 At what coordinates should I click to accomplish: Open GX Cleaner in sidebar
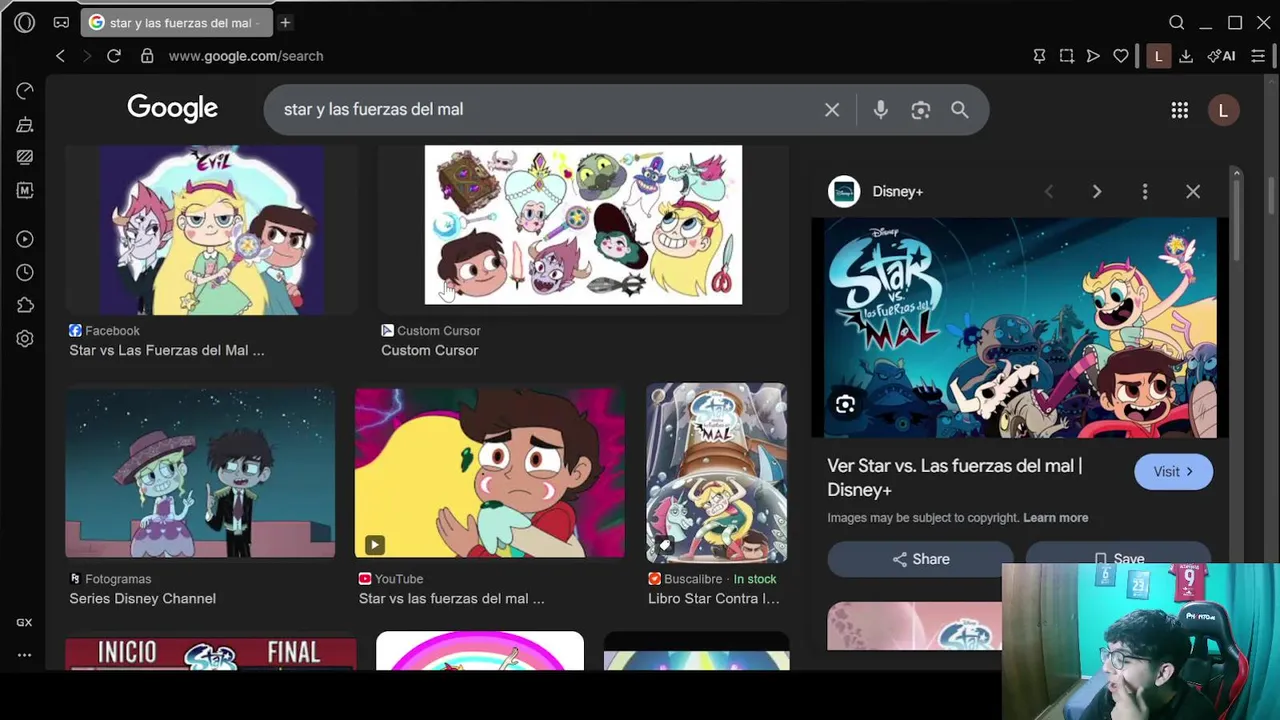(x=25, y=124)
